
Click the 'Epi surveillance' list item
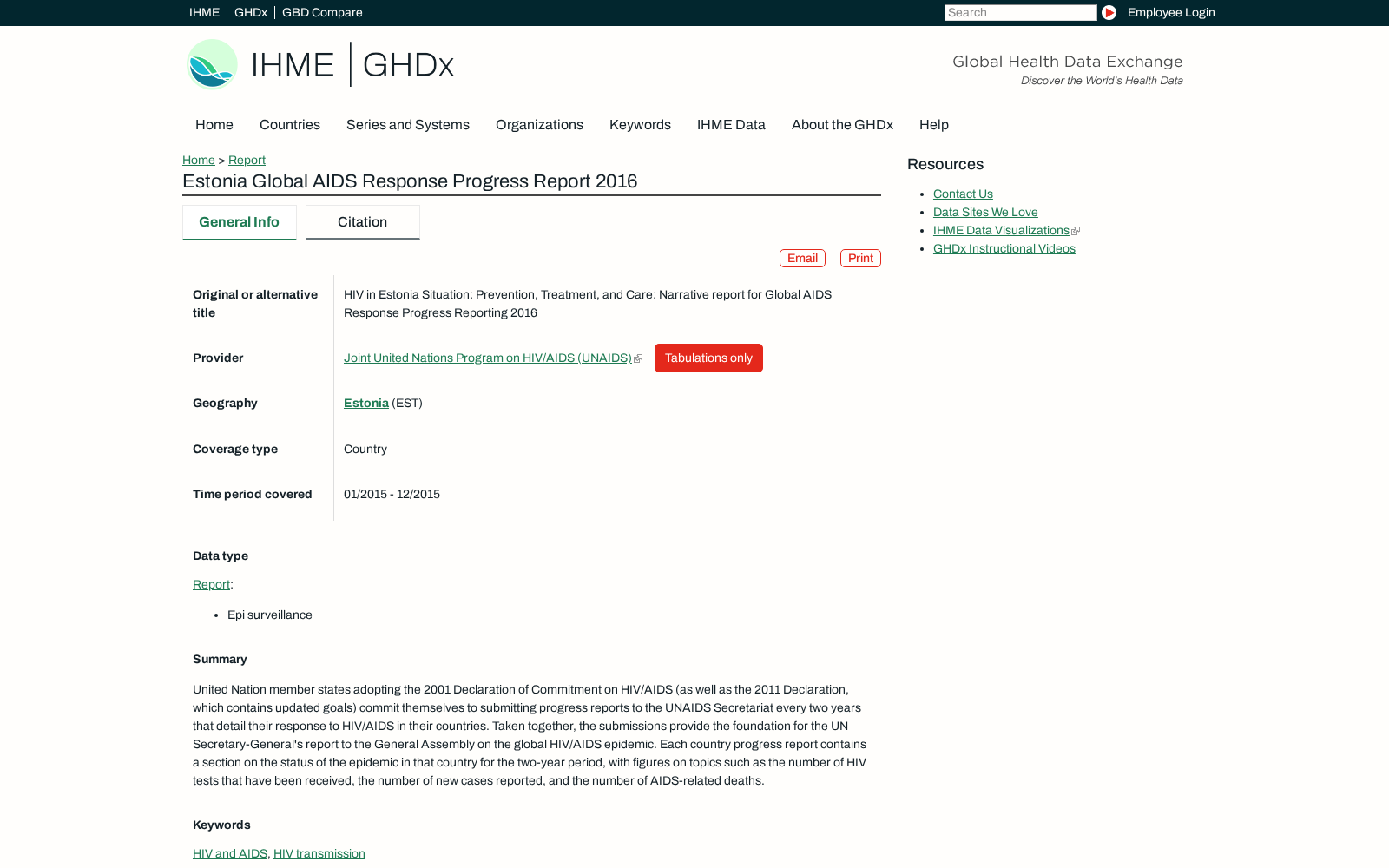coord(270,615)
